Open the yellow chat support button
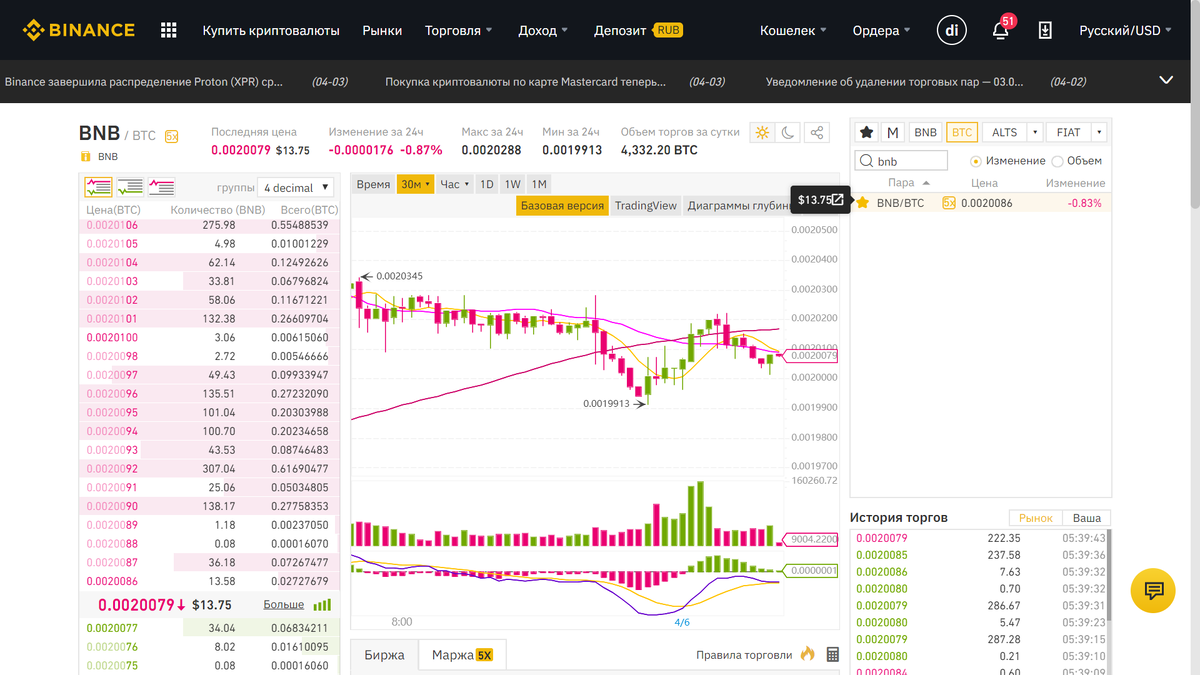The image size is (1200, 675). (1153, 590)
